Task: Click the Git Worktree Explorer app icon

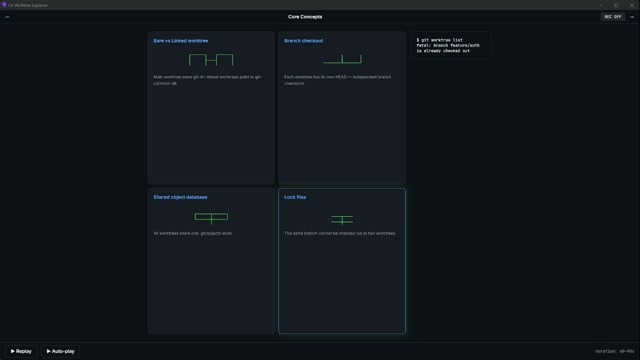Action: [4, 5]
